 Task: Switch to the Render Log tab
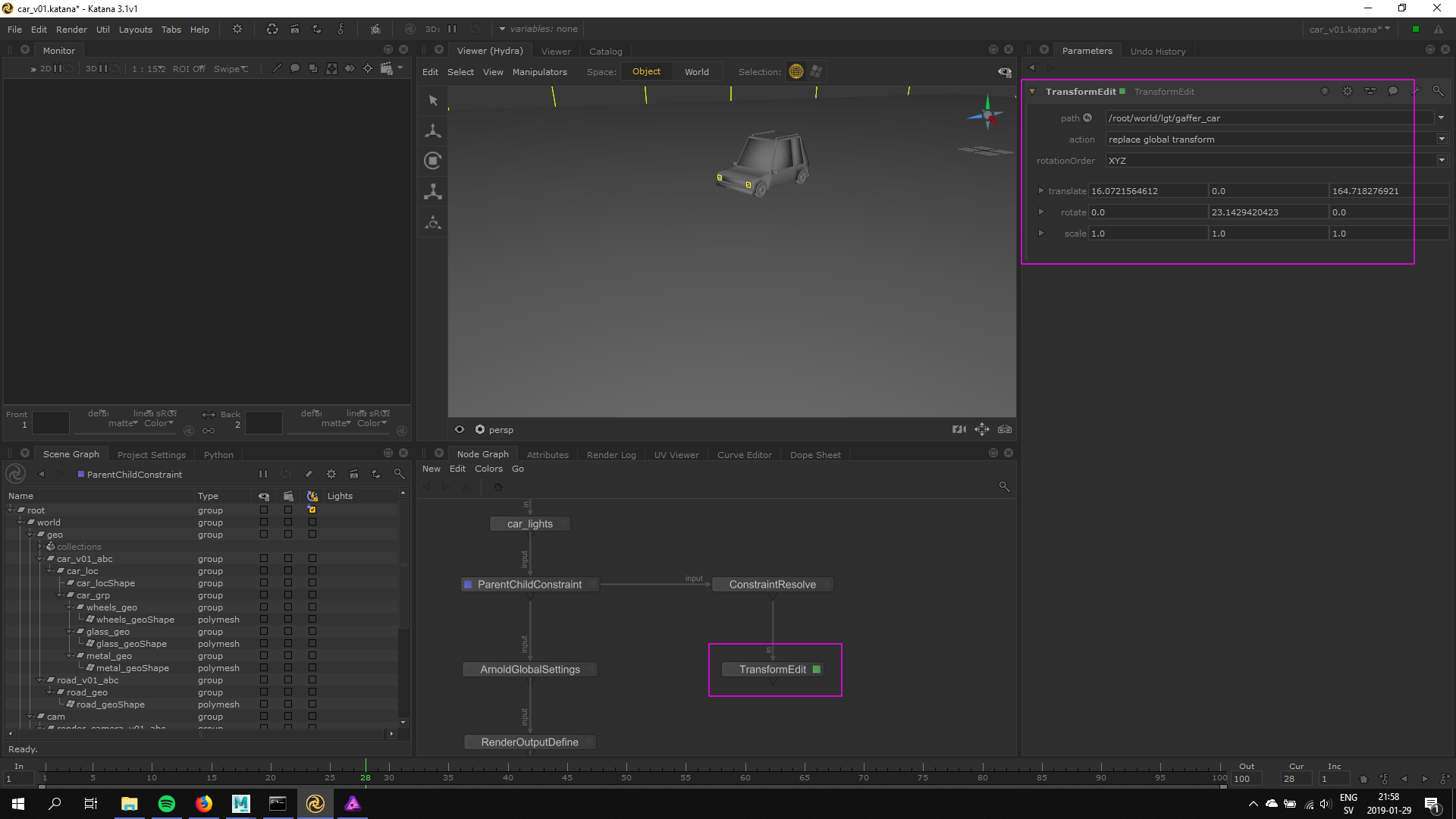pyautogui.click(x=611, y=455)
